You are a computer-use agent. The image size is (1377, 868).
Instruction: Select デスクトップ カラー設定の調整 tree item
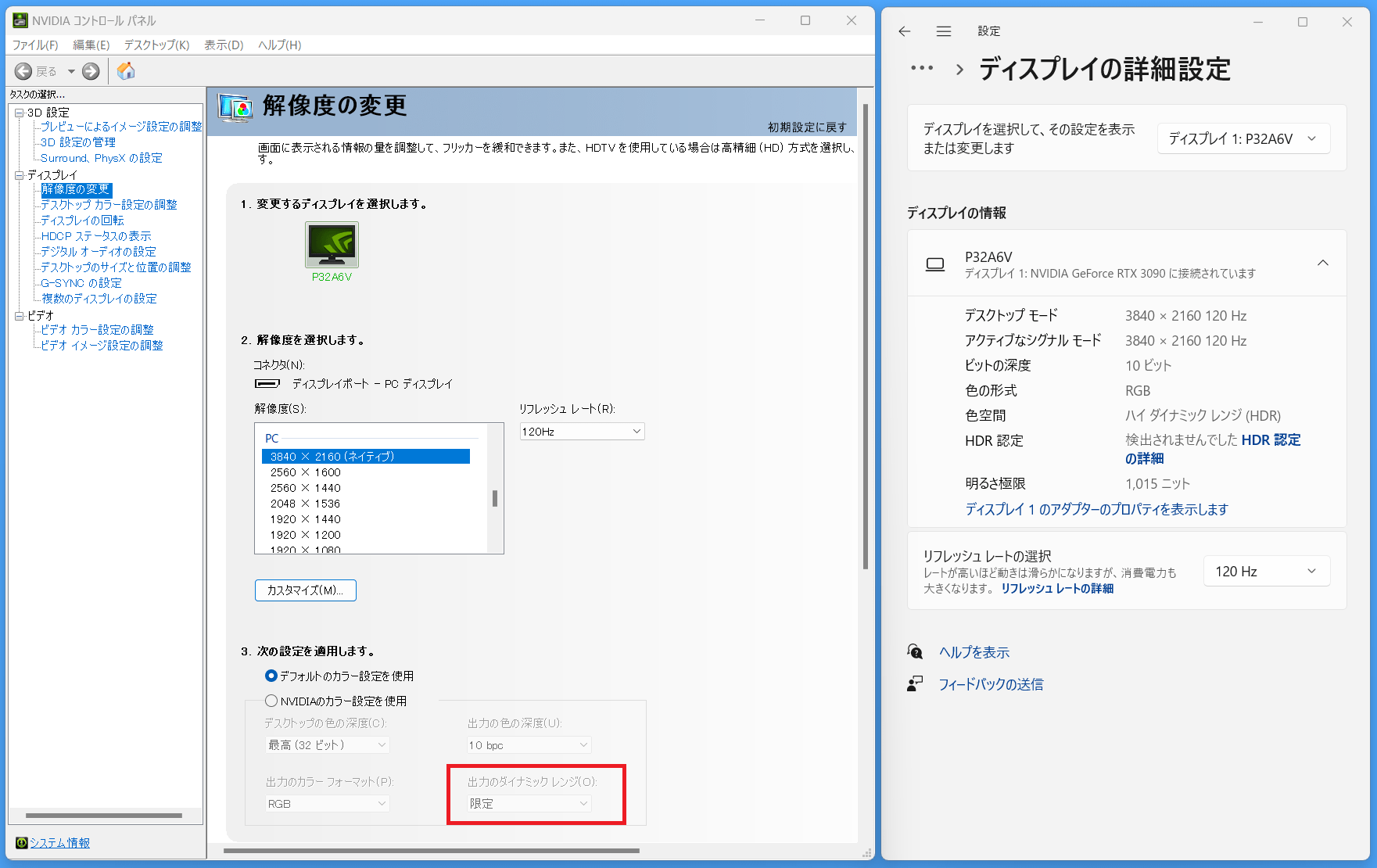(109, 205)
